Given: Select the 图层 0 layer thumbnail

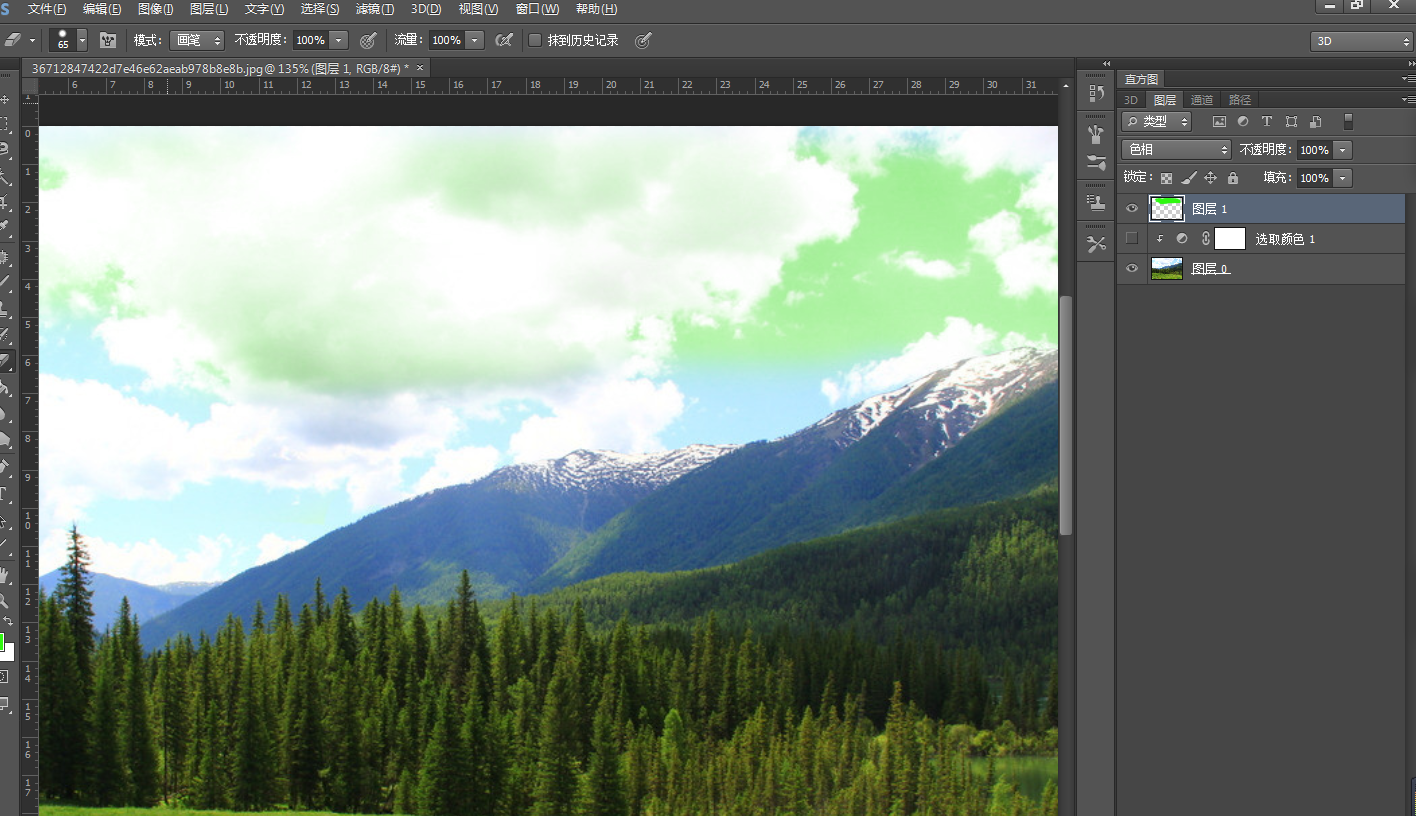Looking at the screenshot, I should [x=1167, y=268].
